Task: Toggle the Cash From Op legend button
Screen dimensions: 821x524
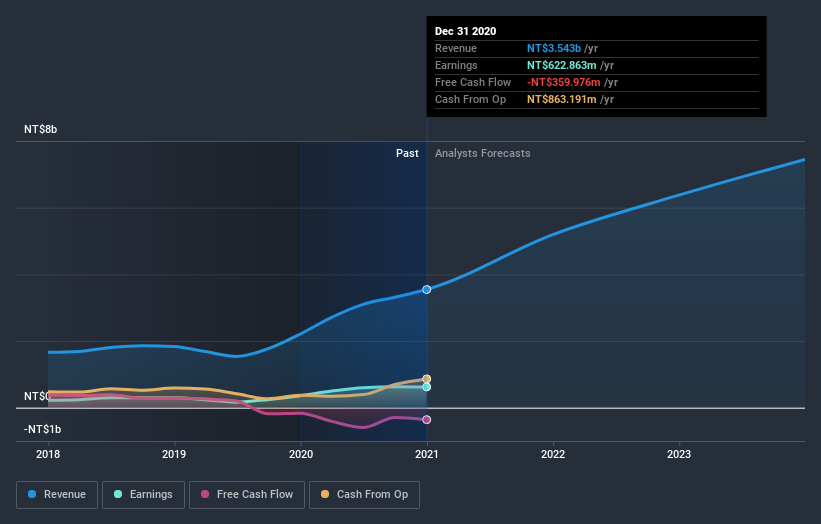Action: pyautogui.click(x=364, y=495)
